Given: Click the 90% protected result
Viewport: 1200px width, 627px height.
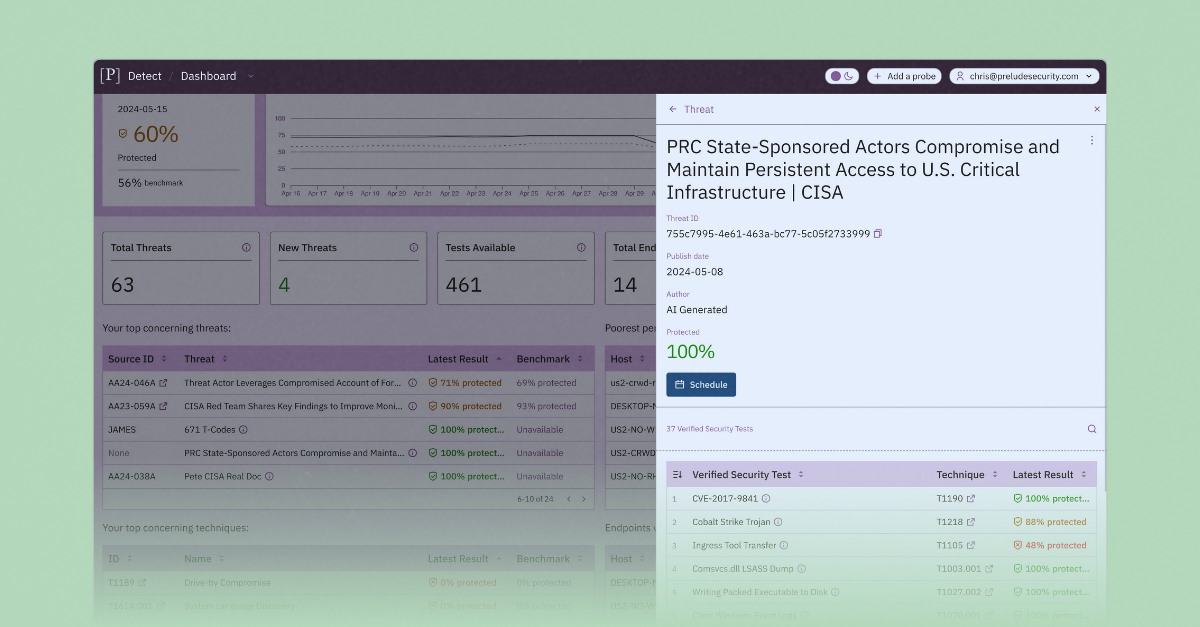Looking at the screenshot, I should click(x=465, y=406).
